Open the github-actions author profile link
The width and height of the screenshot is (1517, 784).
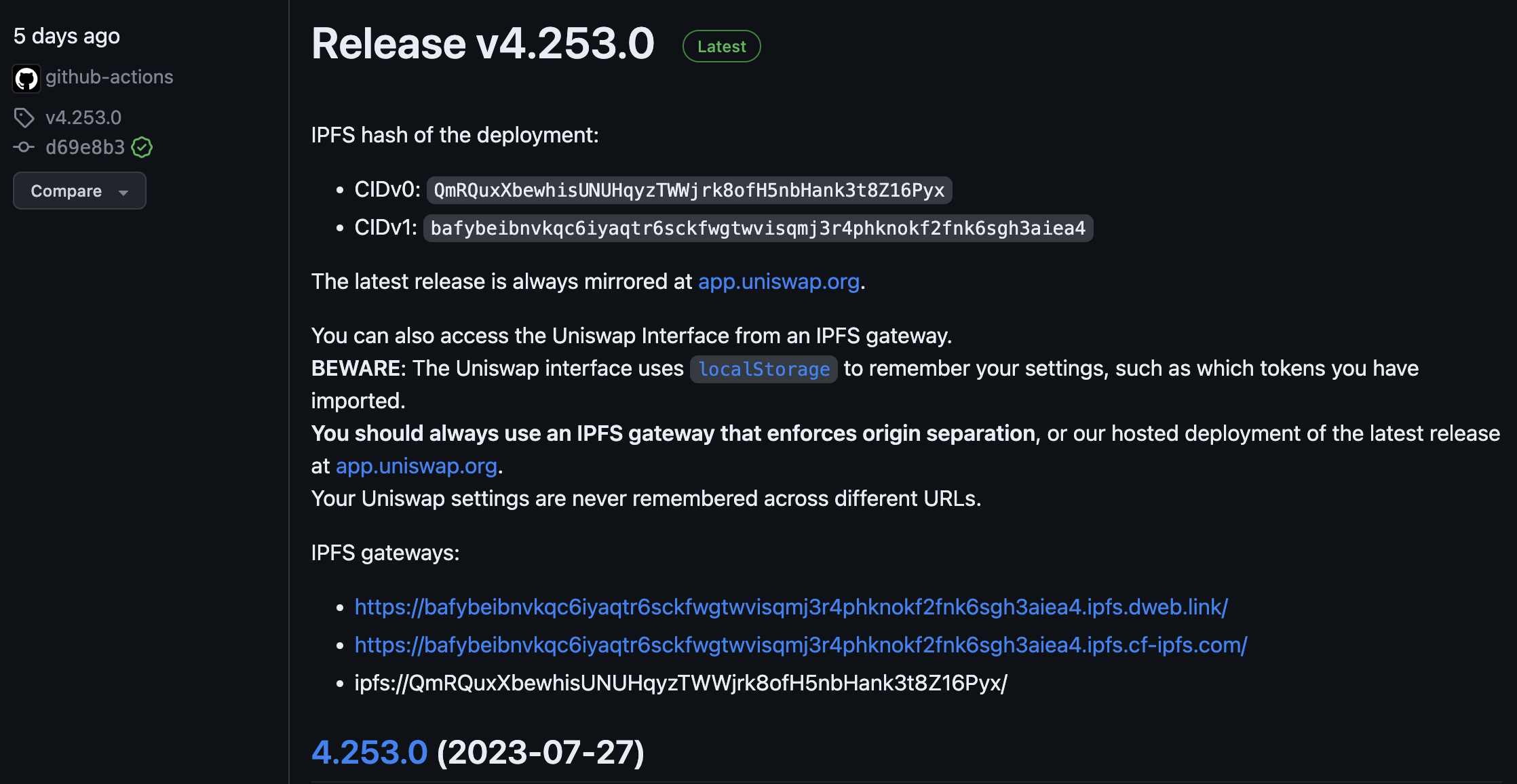click(x=109, y=77)
